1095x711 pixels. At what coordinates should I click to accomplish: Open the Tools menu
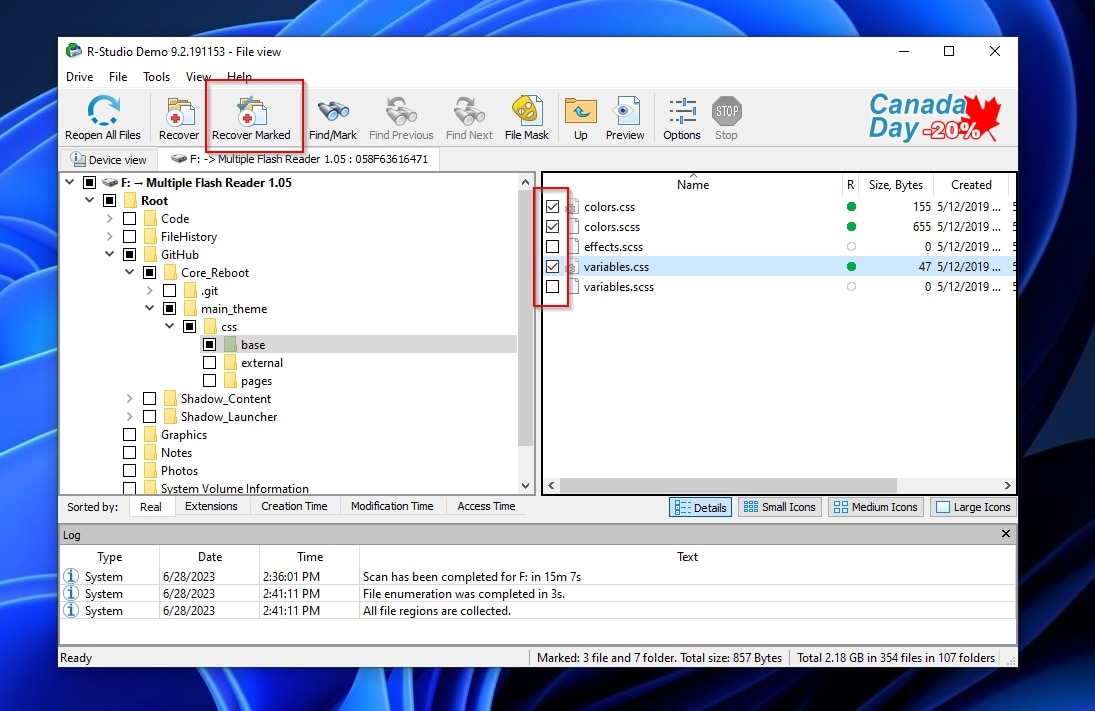click(x=156, y=76)
